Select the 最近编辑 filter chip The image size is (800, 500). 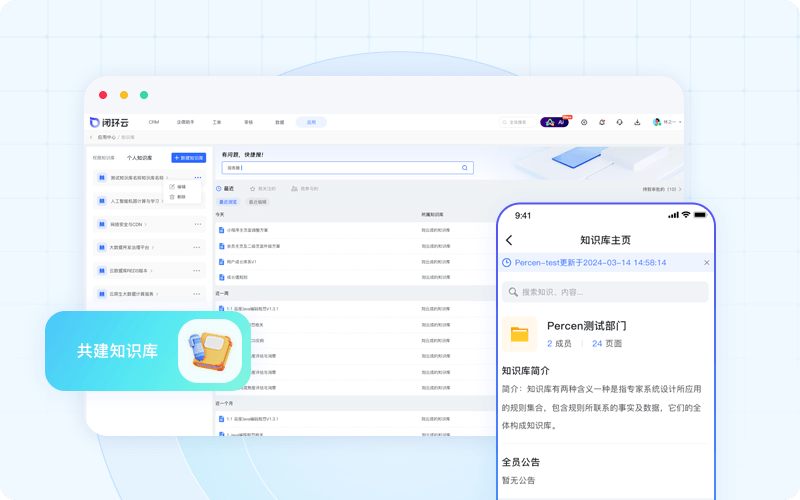click(x=255, y=201)
